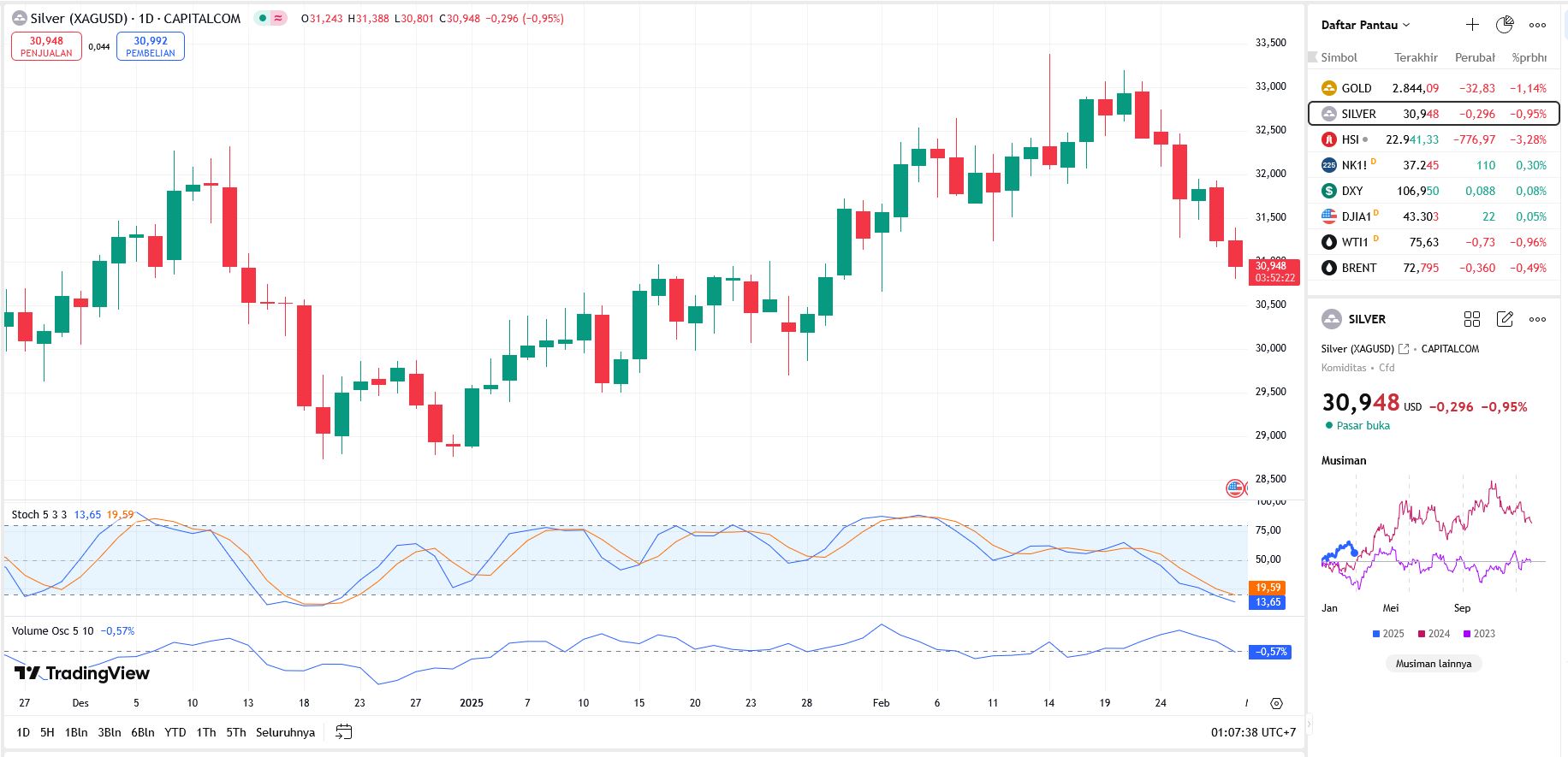The height and width of the screenshot is (757, 1568).
Task: Click the Musiman lainnya button
Action: coord(1434,664)
